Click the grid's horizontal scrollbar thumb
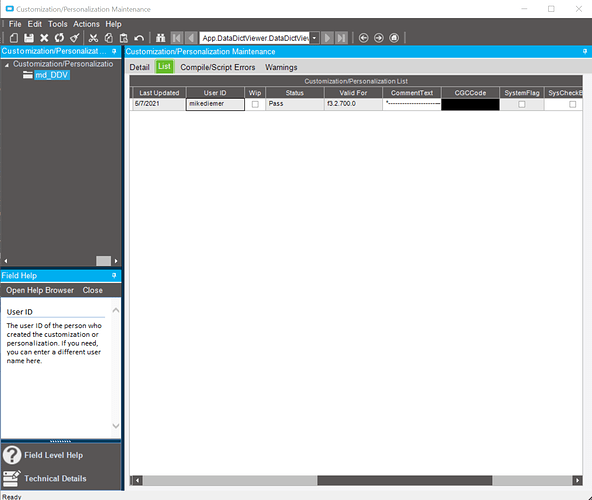The image size is (592, 500). pyautogui.click(x=405, y=480)
